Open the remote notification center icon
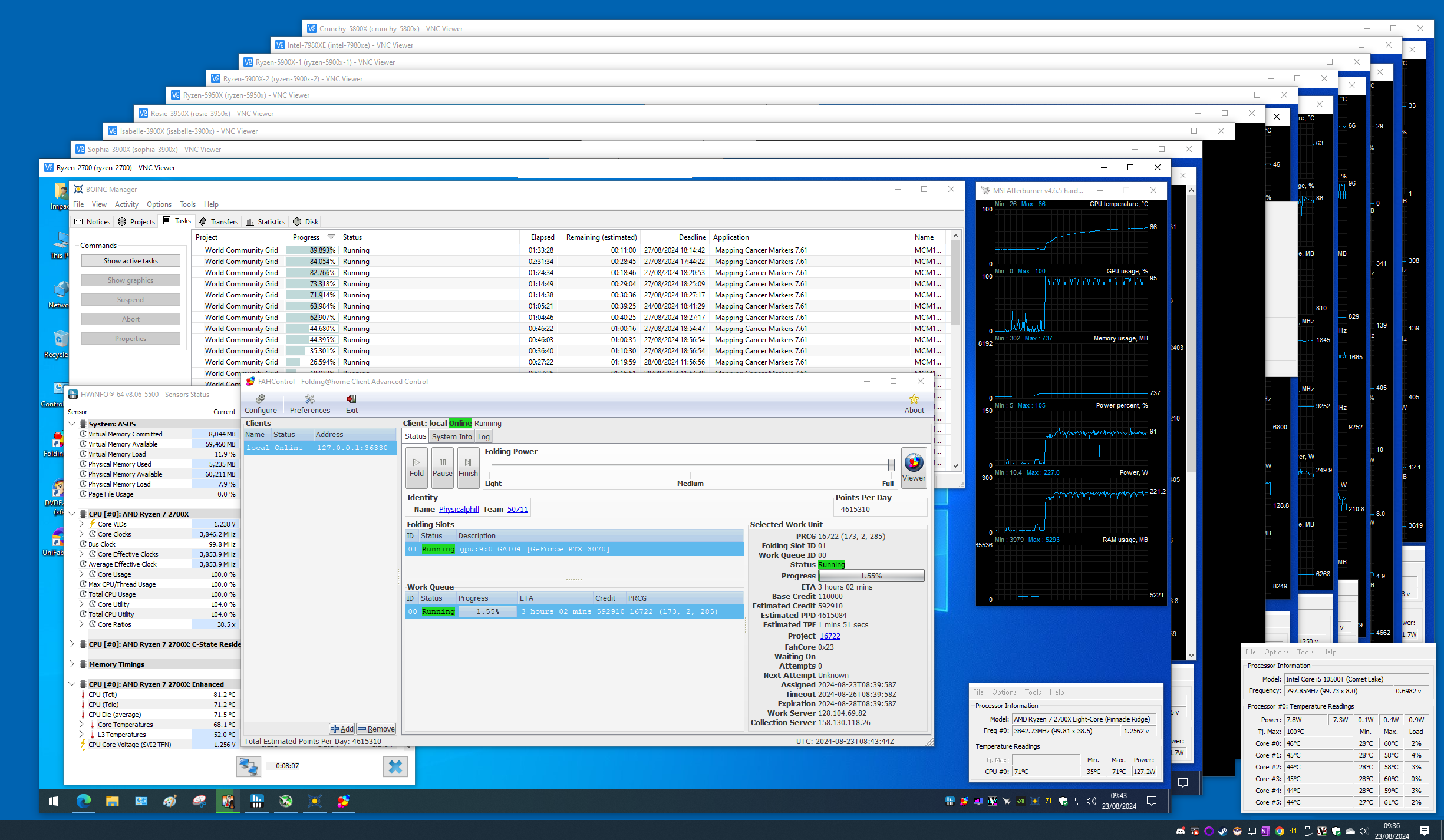 (1152, 801)
